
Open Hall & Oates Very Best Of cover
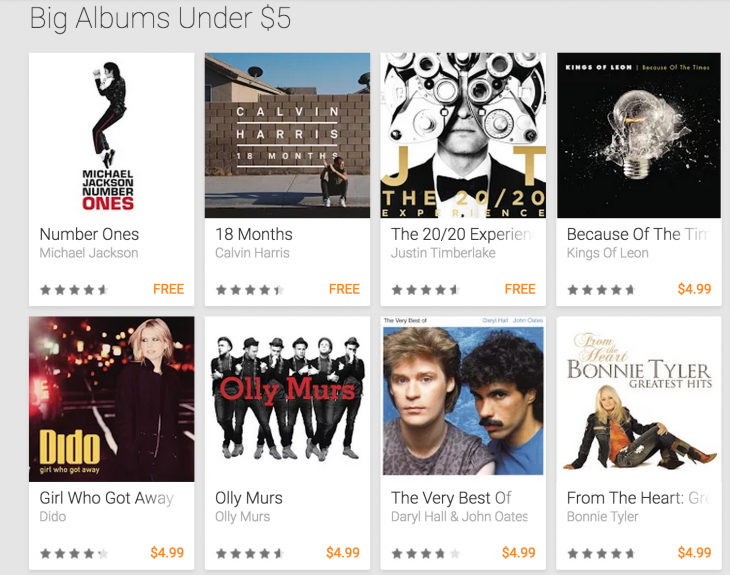pyautogui.click(x=463, y=399)
